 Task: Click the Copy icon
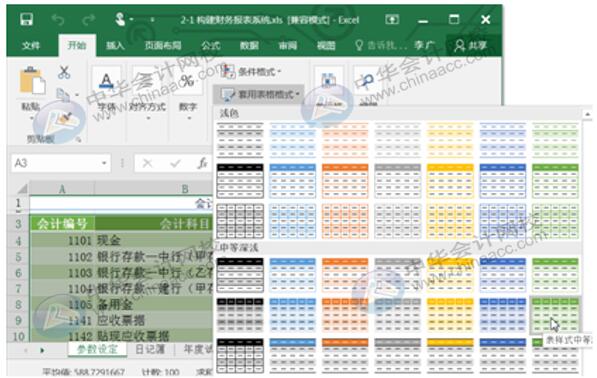pyautogui.click(x=63, y=95)
